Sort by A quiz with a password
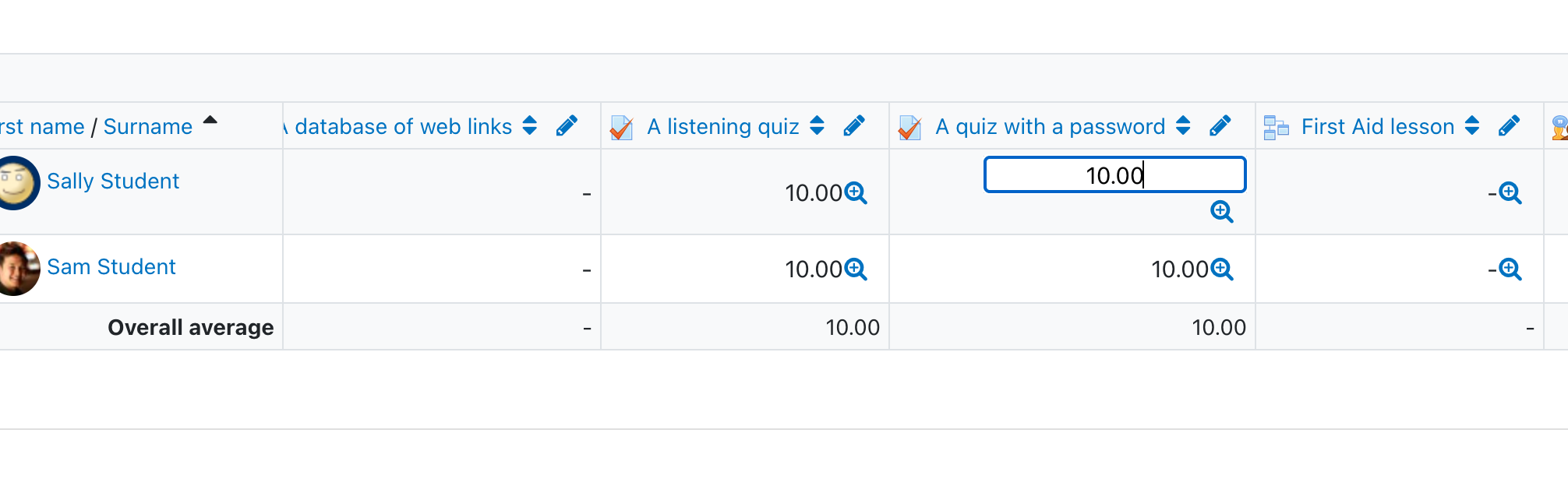Image resolution: width=1568 pixels, height=486 pixels. click(x=1183, y=125)
